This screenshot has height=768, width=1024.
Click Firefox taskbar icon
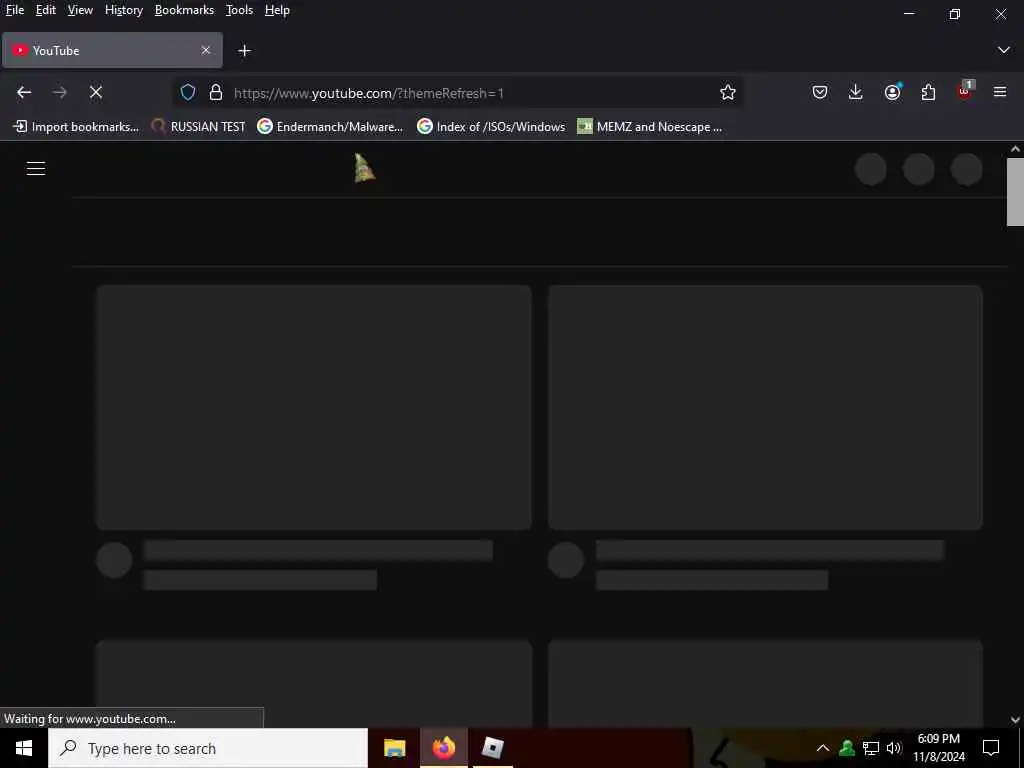[443, 748]
